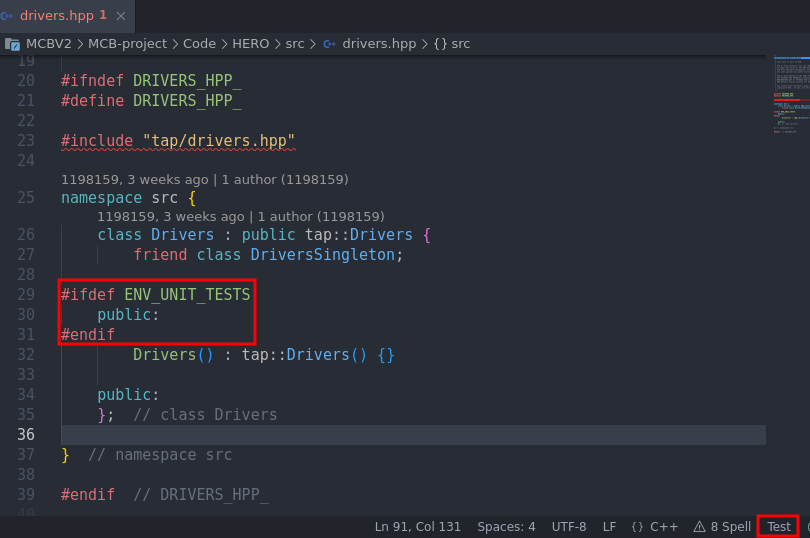This screenshot has height=538, width=810.
Task: Close the drivers.hpp editor tab
Action: [123, 15]
